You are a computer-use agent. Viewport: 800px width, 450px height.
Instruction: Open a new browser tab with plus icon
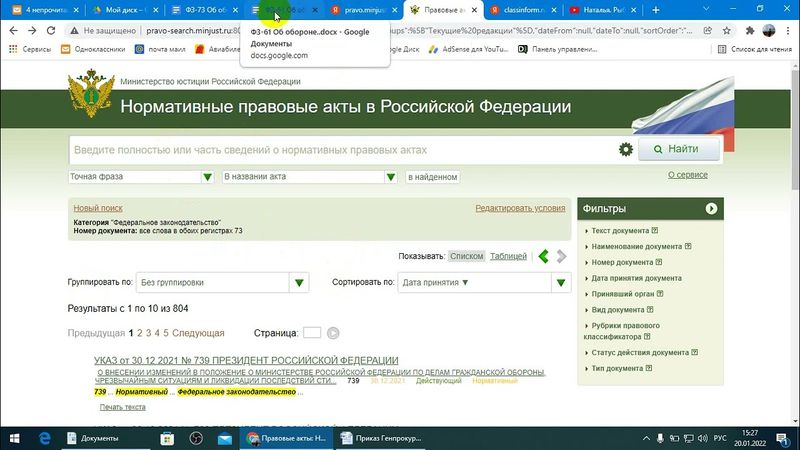click(x=656, y=10)
